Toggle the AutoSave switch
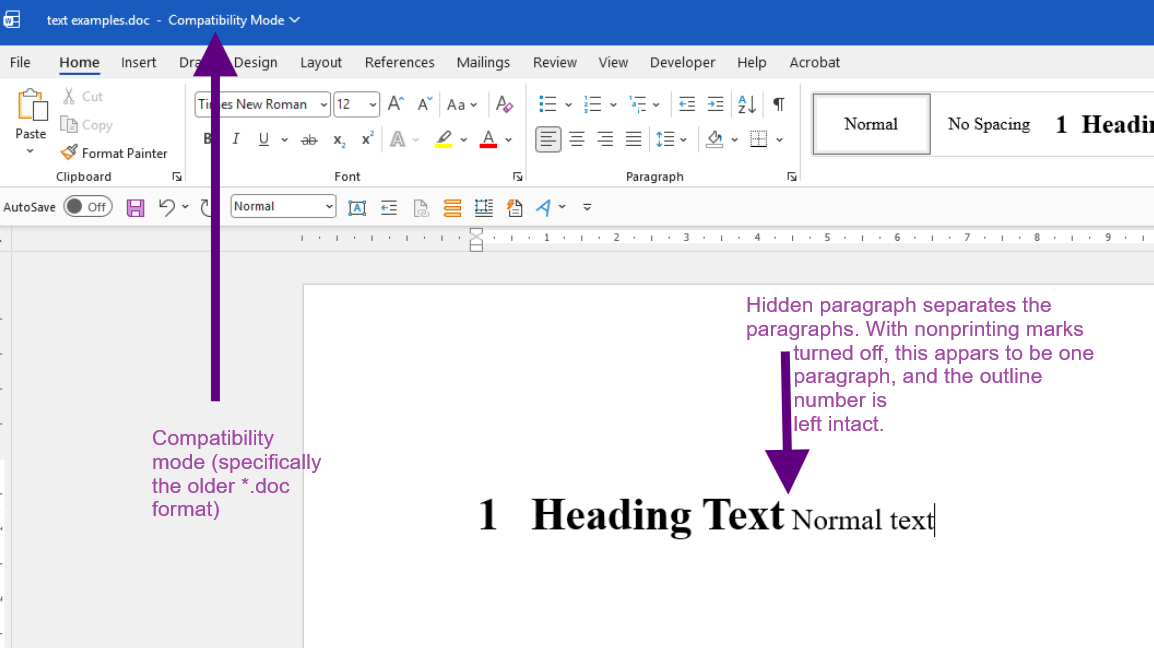 [x=88, y=207]
